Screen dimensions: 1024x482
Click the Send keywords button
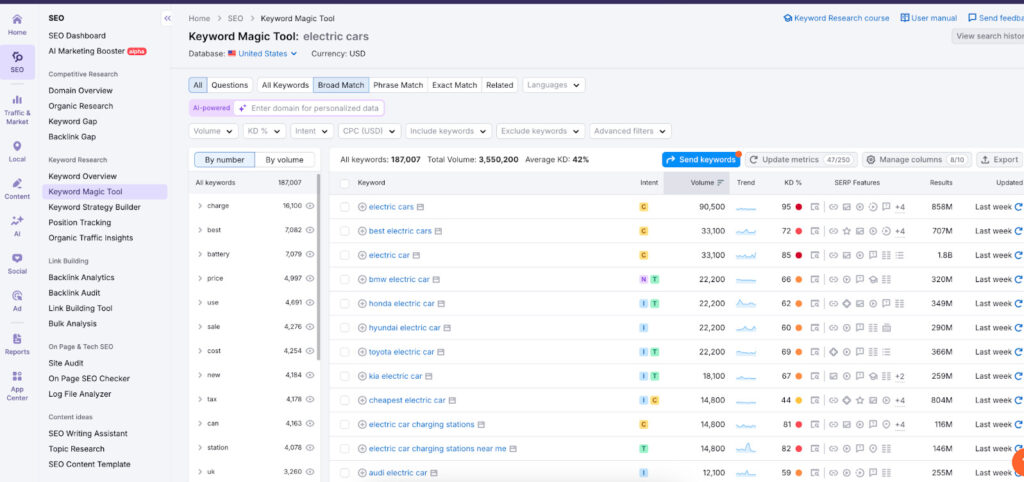point(701,160)
